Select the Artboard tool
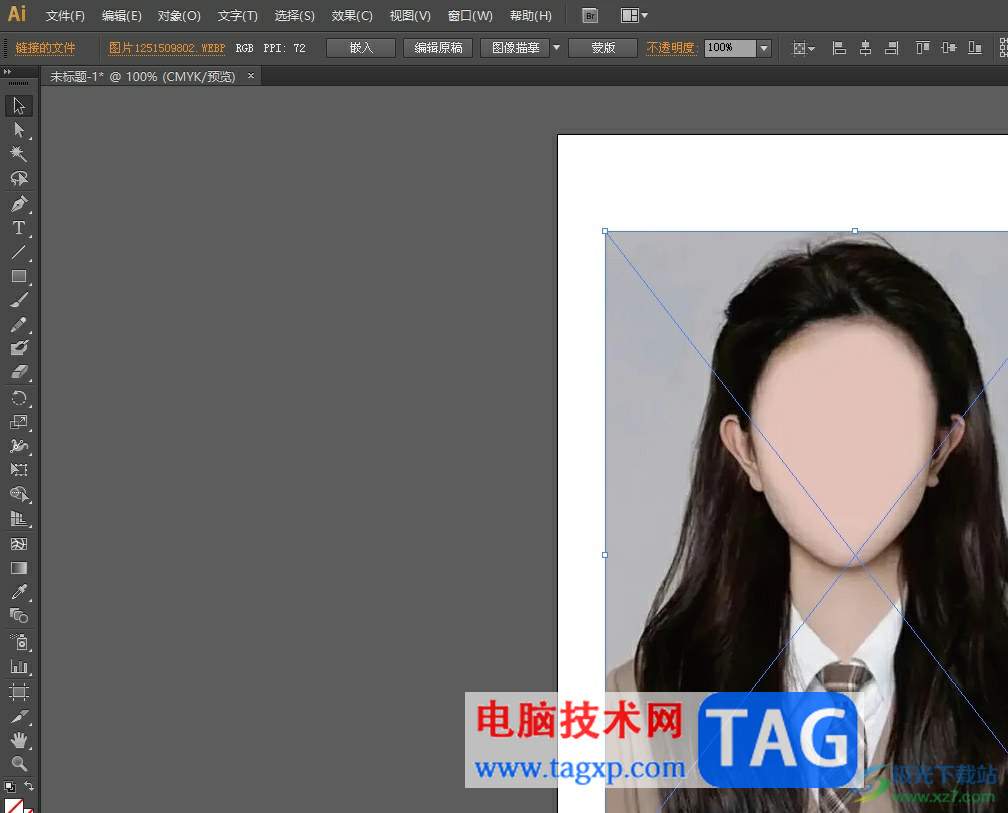The width and height of the screenshot is (1008, 813). click(19, 692)
